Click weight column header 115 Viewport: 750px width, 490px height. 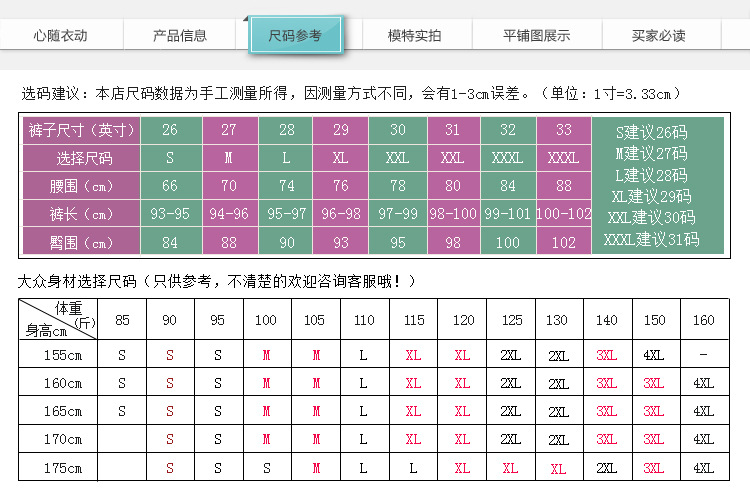(413, 320)
